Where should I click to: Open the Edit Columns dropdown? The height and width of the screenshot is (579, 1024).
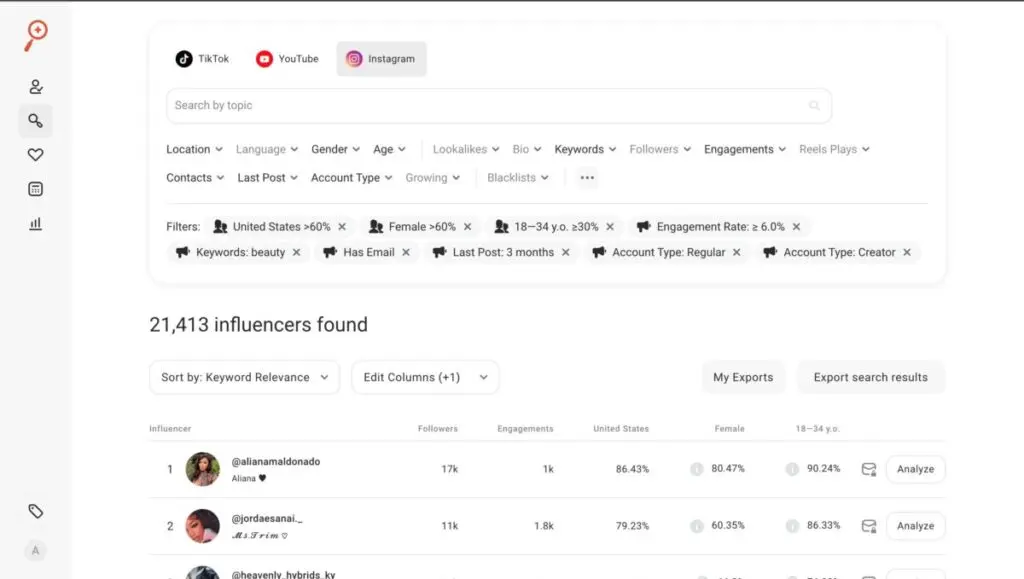(424, 377)
